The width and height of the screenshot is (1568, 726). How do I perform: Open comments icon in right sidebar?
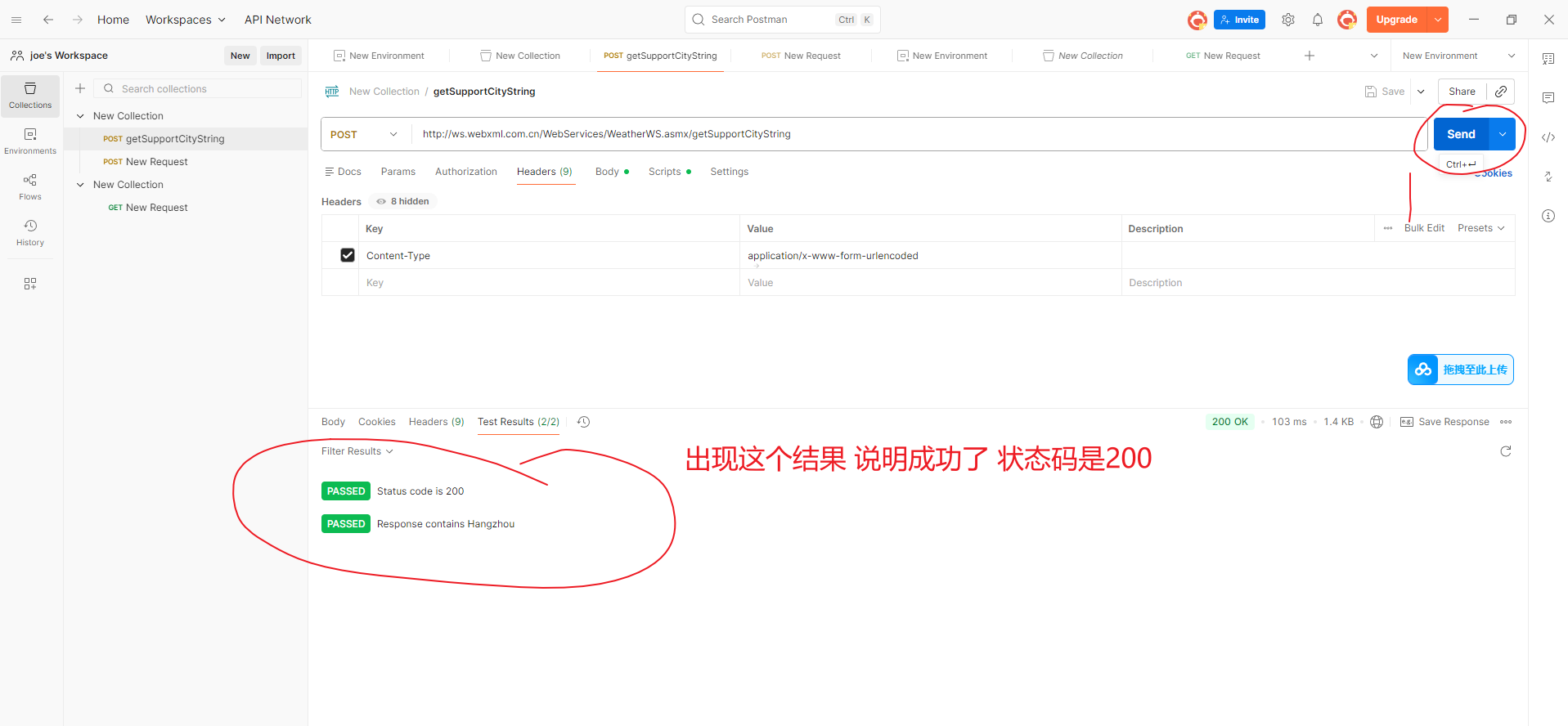(1548, 98)
